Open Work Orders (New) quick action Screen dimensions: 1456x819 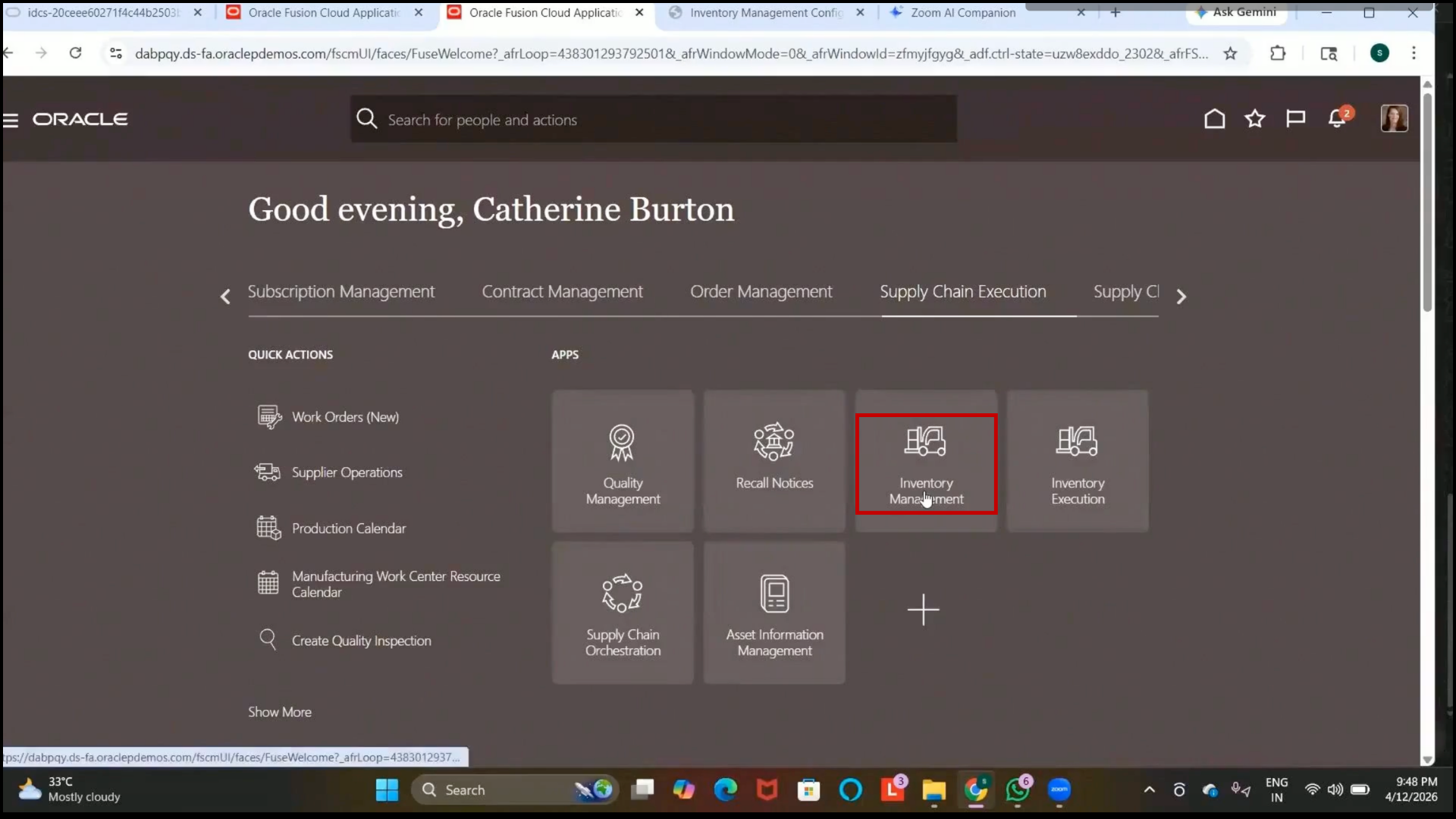pos(345,417)
